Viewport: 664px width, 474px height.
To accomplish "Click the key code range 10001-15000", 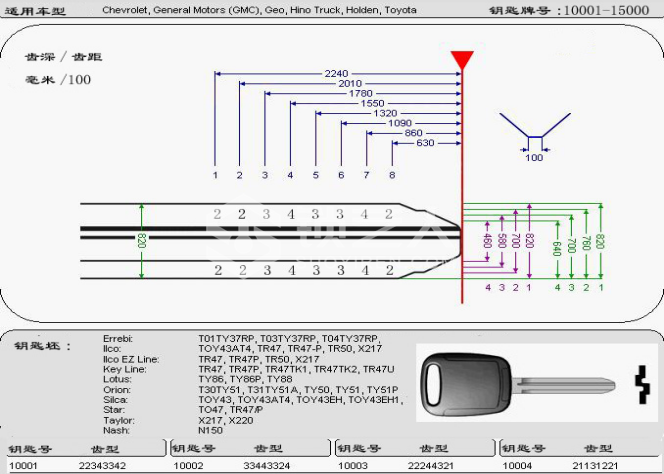I will click(607, 10).
